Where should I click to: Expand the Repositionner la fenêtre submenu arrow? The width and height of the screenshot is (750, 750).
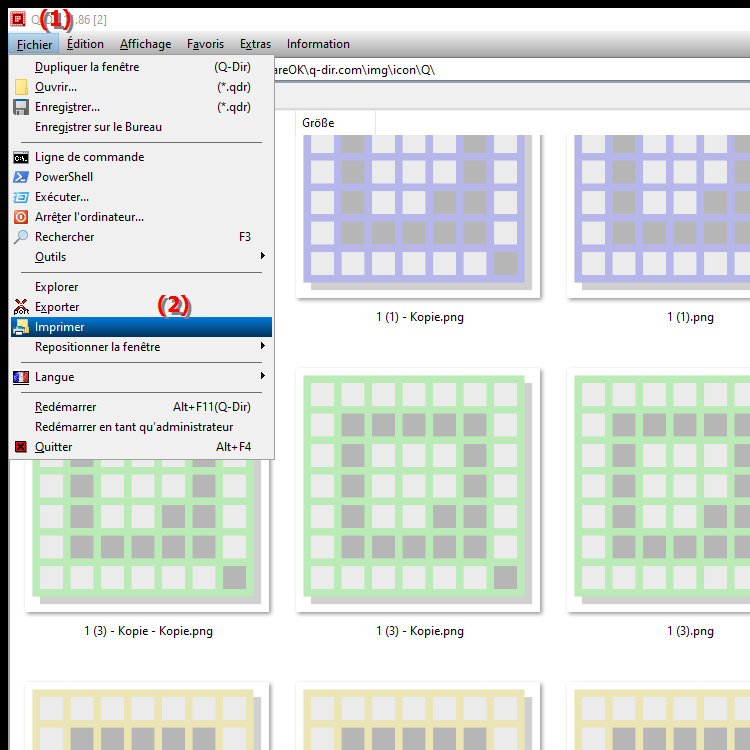pyautogui.click(x=263, y=346)
